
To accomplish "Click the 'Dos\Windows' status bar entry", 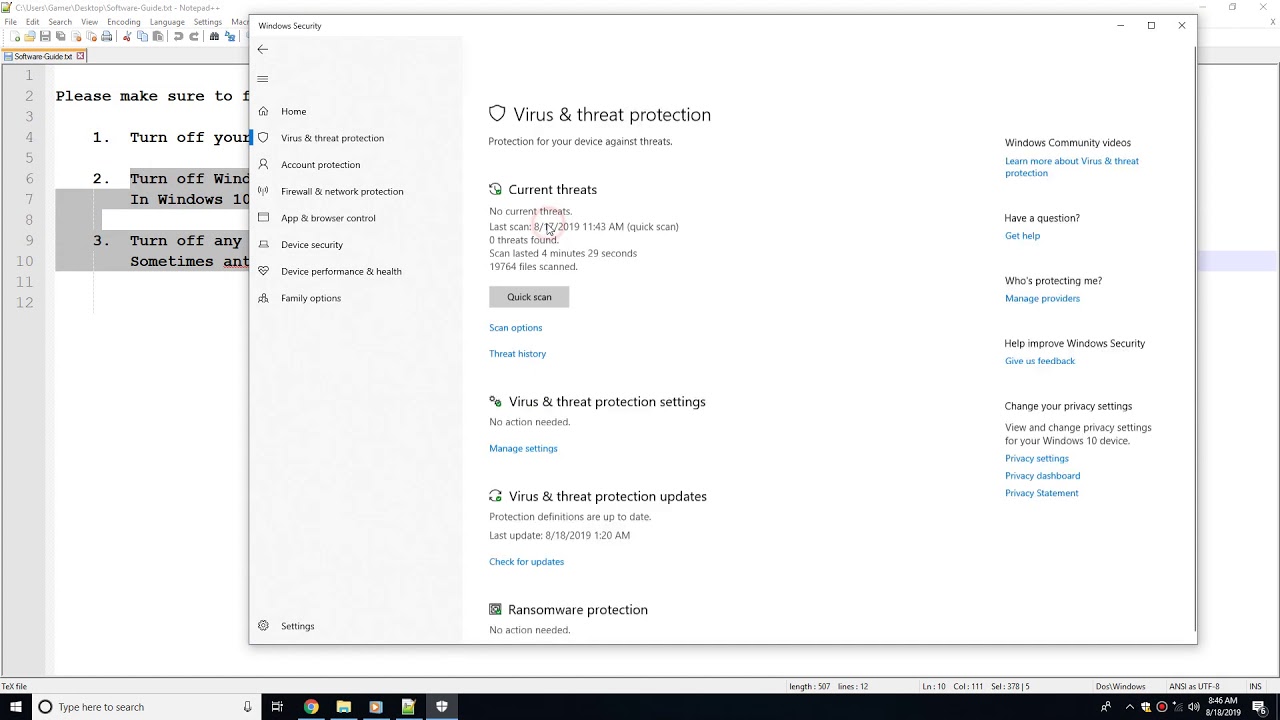I will 1120,687.
